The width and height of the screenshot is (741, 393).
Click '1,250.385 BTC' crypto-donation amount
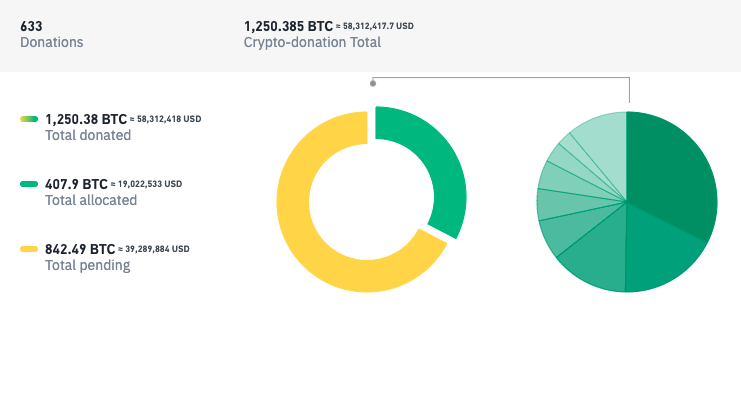coord(288,26)
